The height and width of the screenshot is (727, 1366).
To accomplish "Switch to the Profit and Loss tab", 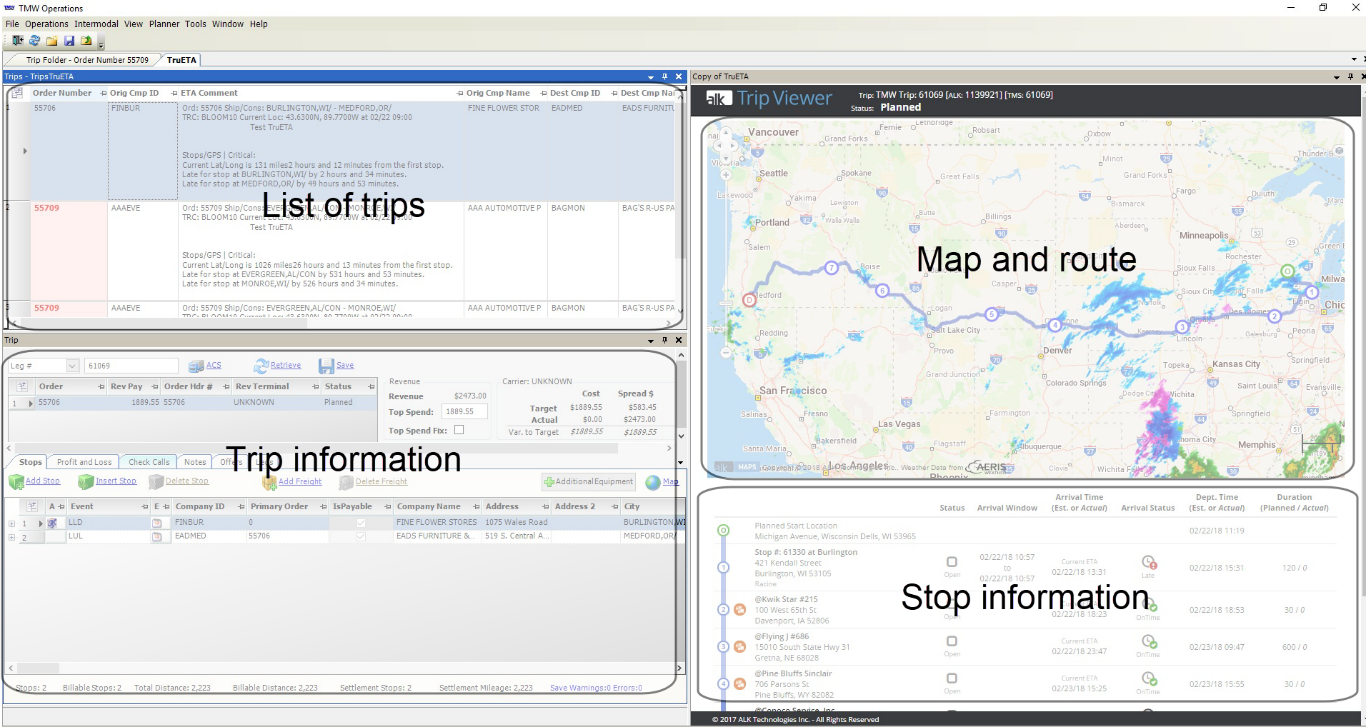I will point(84,462).
